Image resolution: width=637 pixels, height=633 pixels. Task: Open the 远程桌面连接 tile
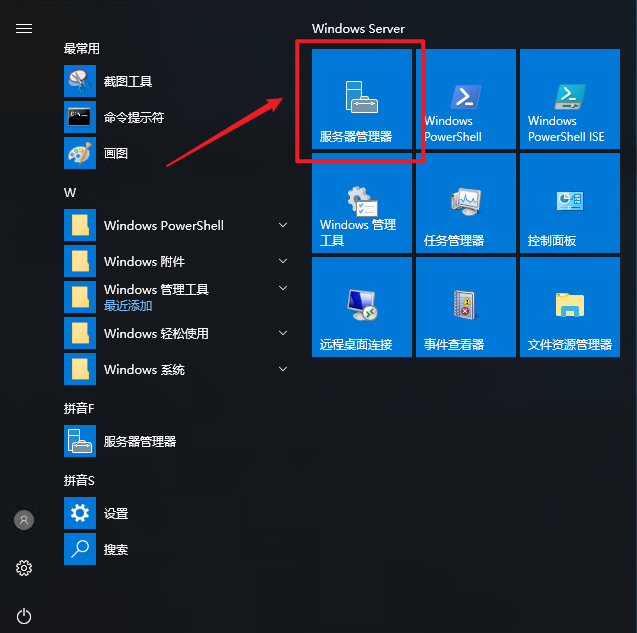(362, 307)
